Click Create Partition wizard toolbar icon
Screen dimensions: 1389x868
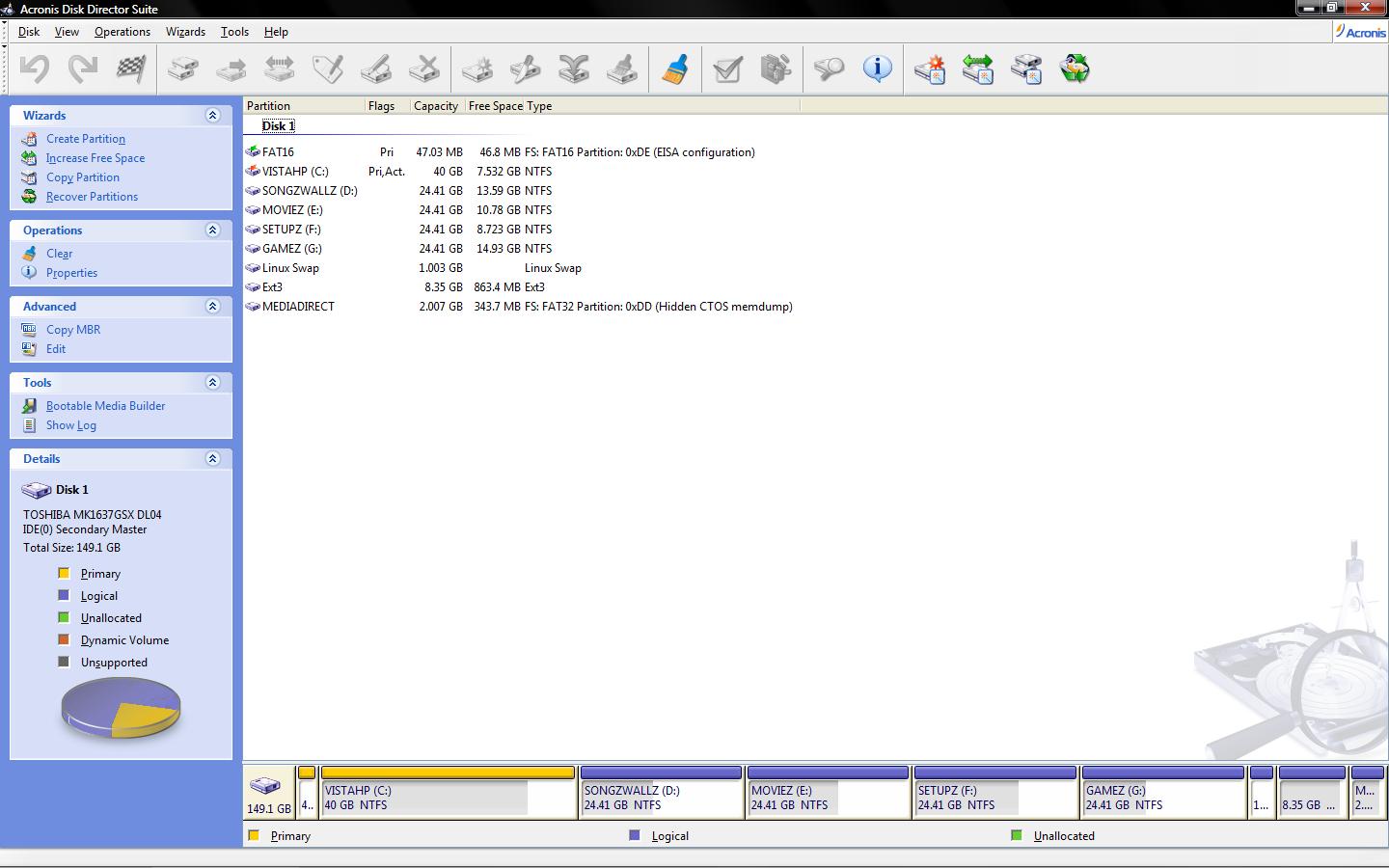point(930,68)
